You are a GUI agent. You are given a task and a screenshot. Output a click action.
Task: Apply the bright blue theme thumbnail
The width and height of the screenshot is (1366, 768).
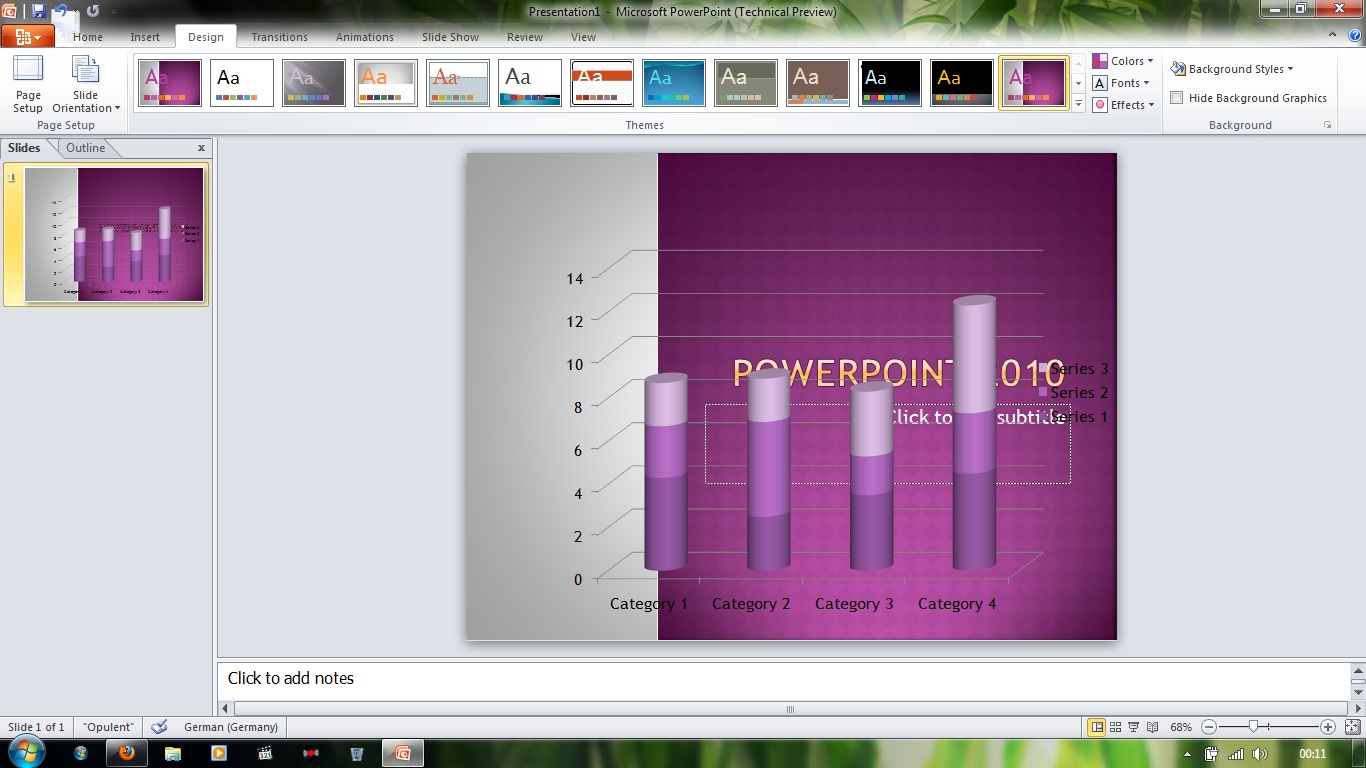[674, 83]
